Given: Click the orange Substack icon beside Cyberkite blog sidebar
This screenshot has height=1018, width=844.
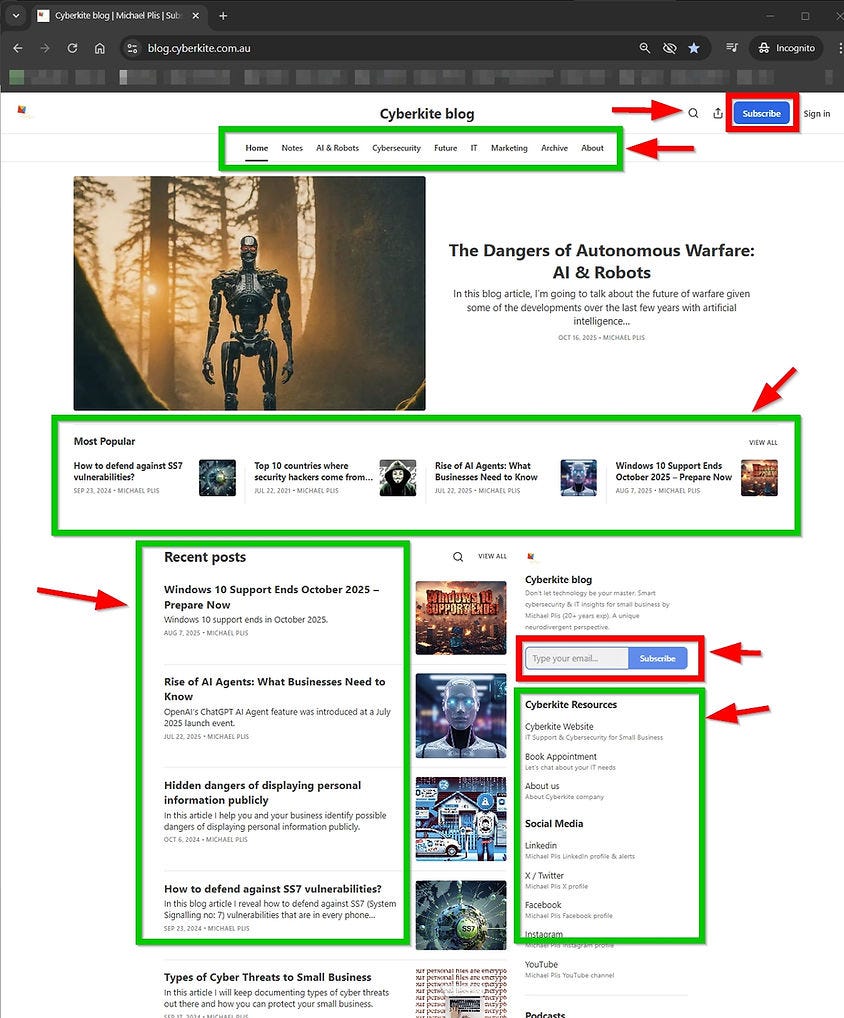Looking at the screenshot, I should [x=531, y=557].
